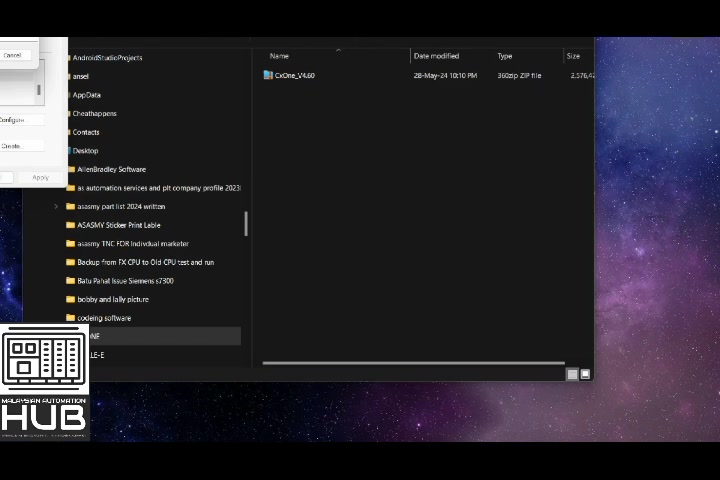The image size is (720, 480).
Task: Switch to large icons view icon in Explorer
Action: [x=585, y=374]
